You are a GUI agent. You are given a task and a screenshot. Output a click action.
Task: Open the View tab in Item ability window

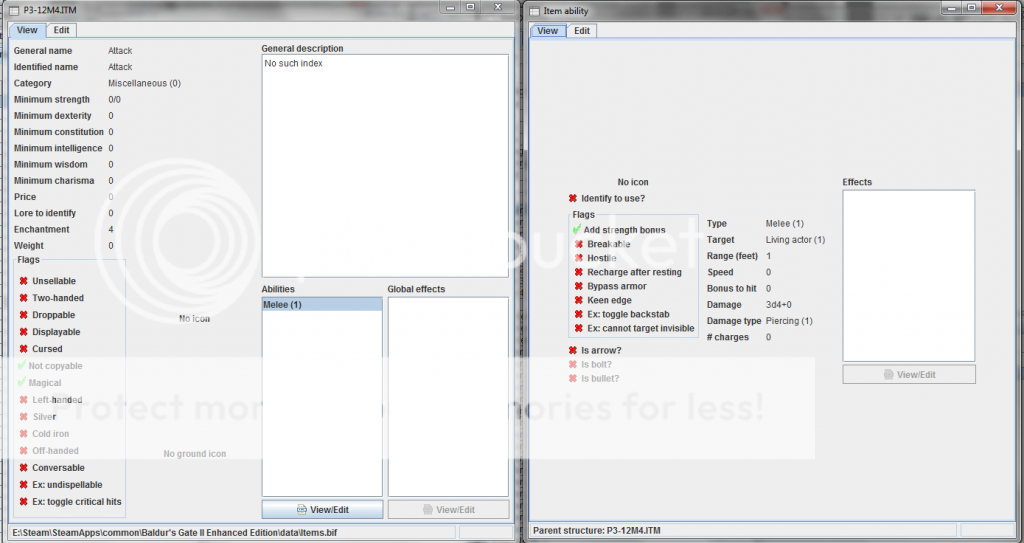548,31
